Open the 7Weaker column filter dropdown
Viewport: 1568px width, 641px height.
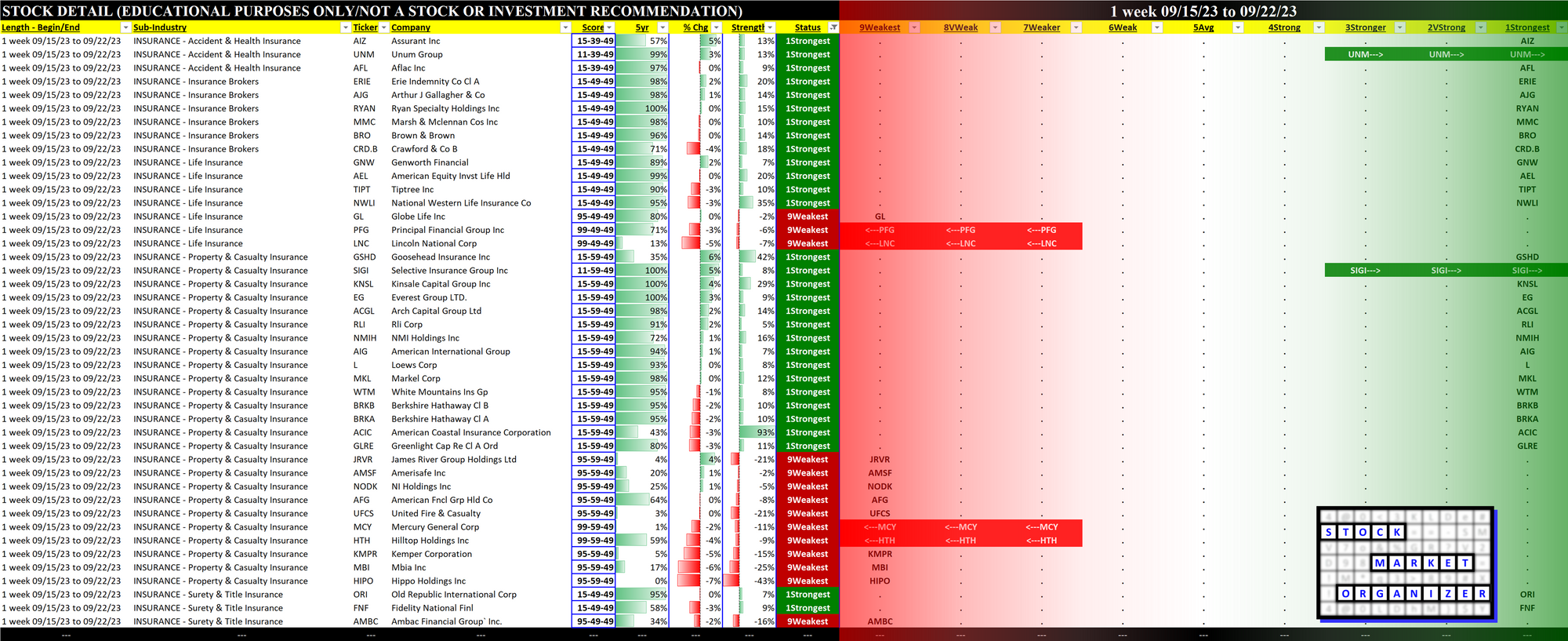click(x=1076, y=27)
